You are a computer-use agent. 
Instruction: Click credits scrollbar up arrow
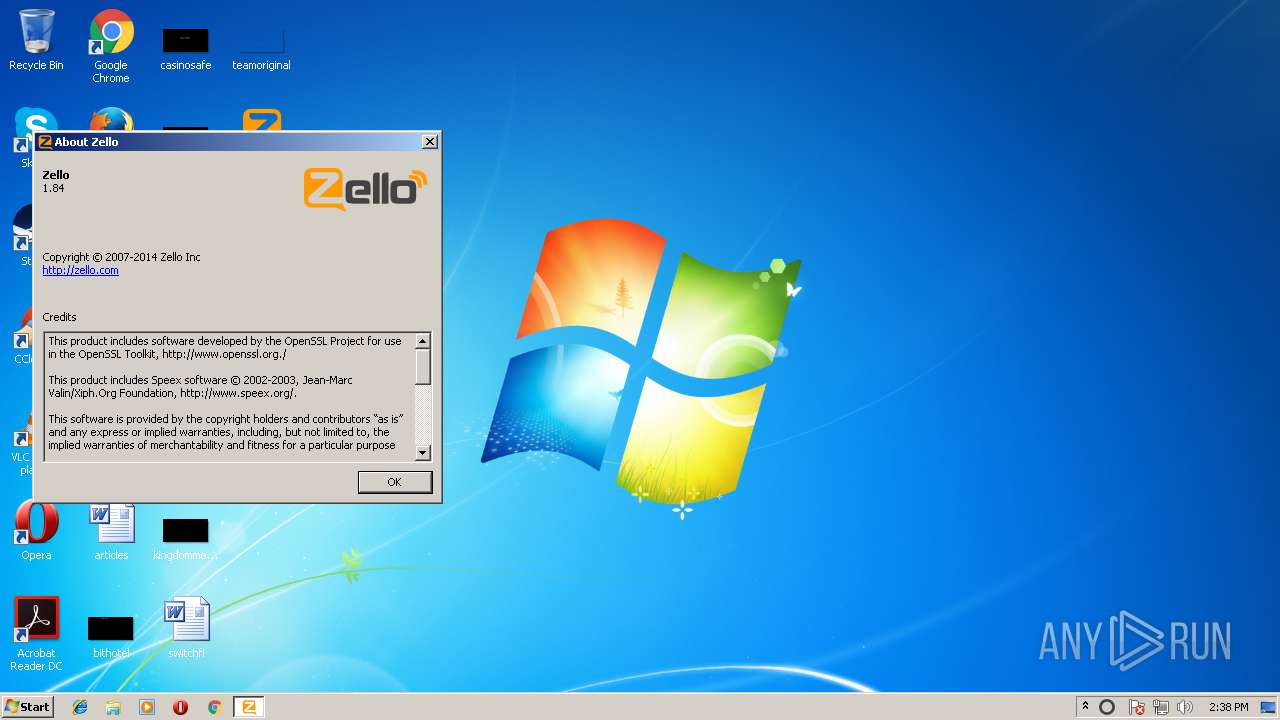[x=423, y=341]
